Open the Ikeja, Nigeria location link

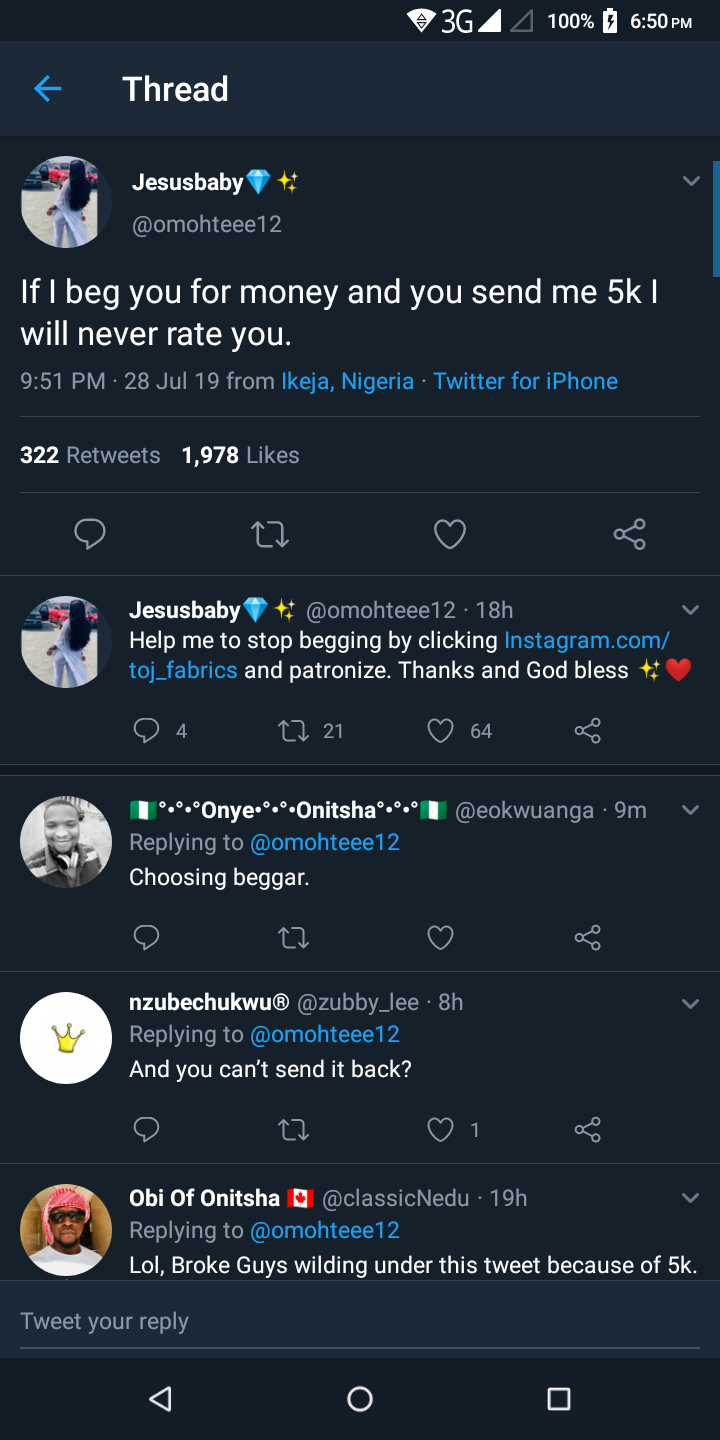coord(347,381)
